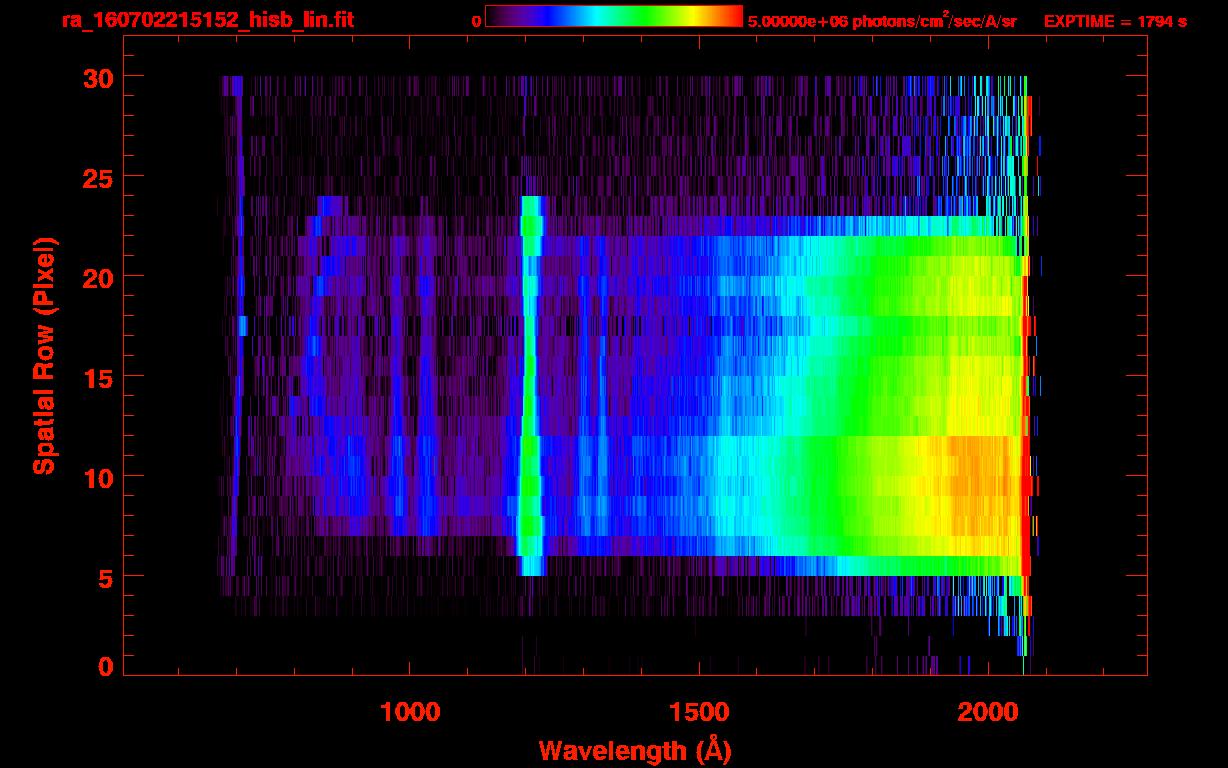1228x768 pixels.
Task: Select the 1000 wavelength tick label
Action: click(x=410, y=712)
